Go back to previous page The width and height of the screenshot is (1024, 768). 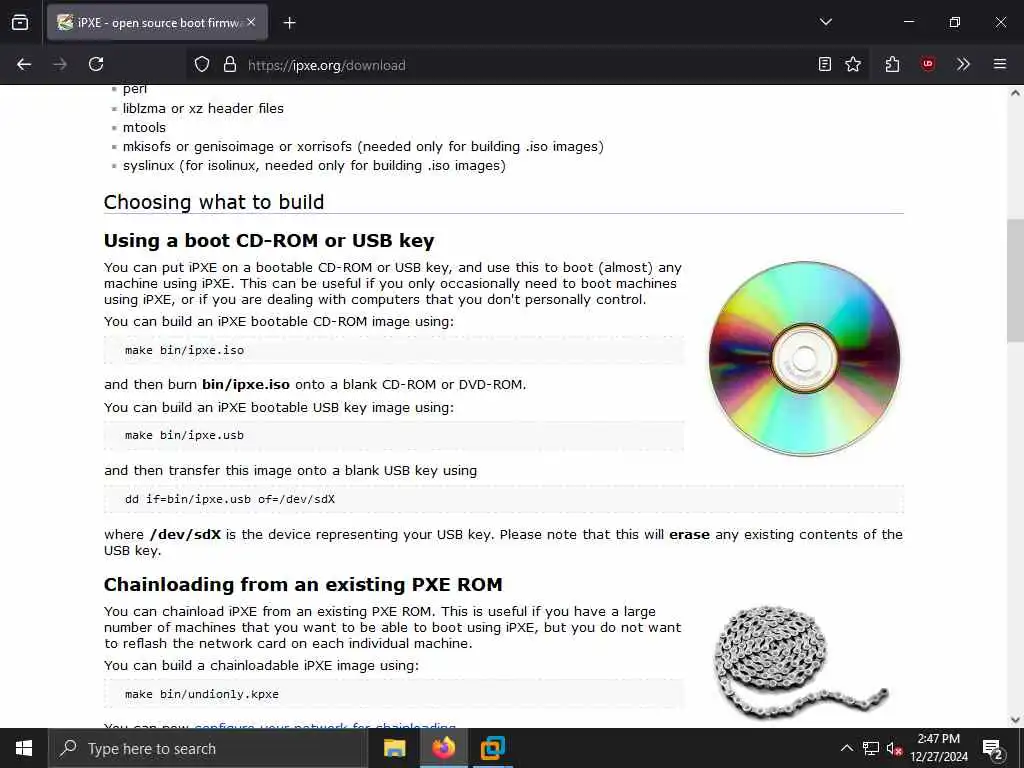(24, 64)
